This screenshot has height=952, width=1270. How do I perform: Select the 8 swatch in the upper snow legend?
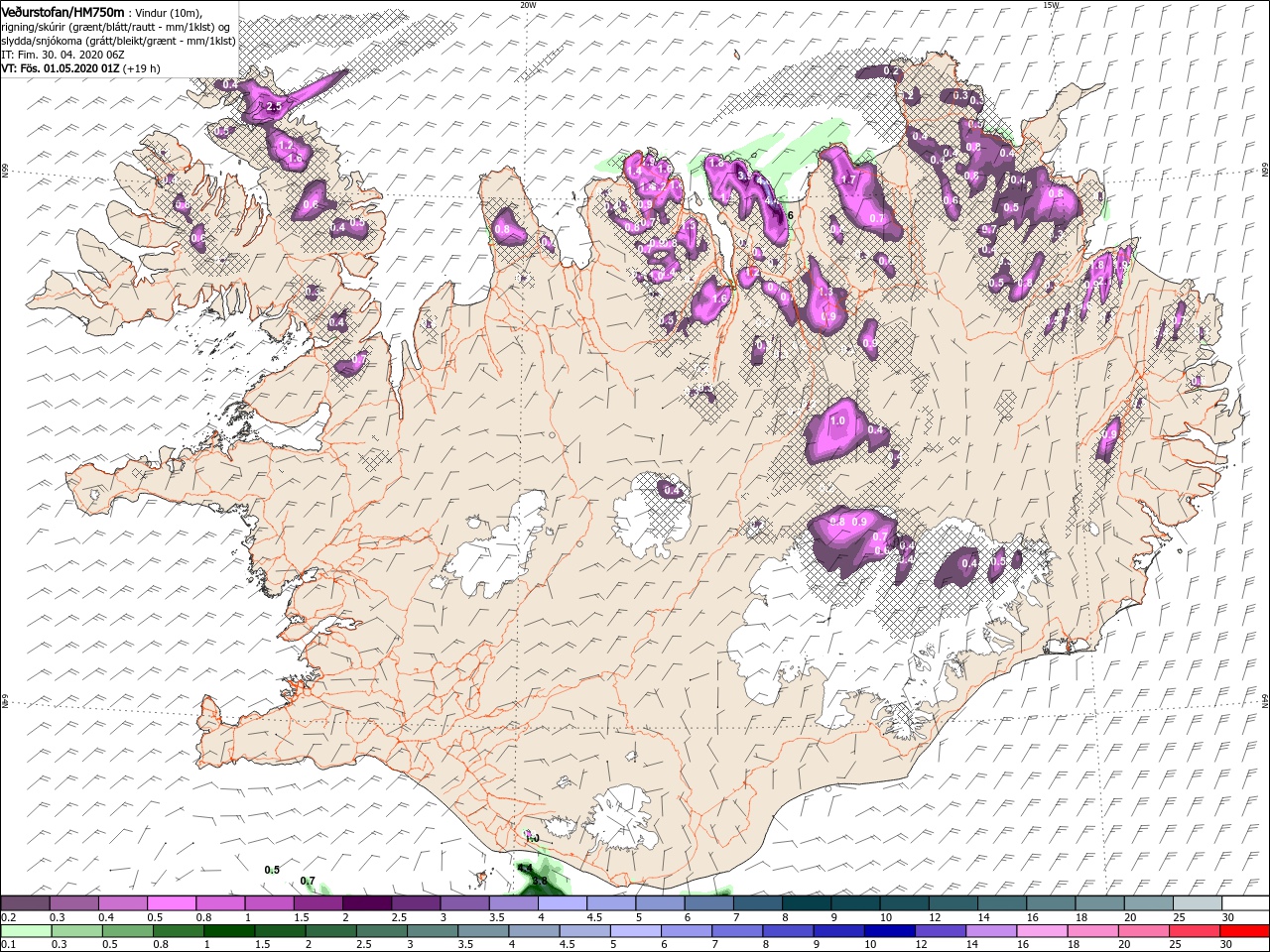pos(805,903)
